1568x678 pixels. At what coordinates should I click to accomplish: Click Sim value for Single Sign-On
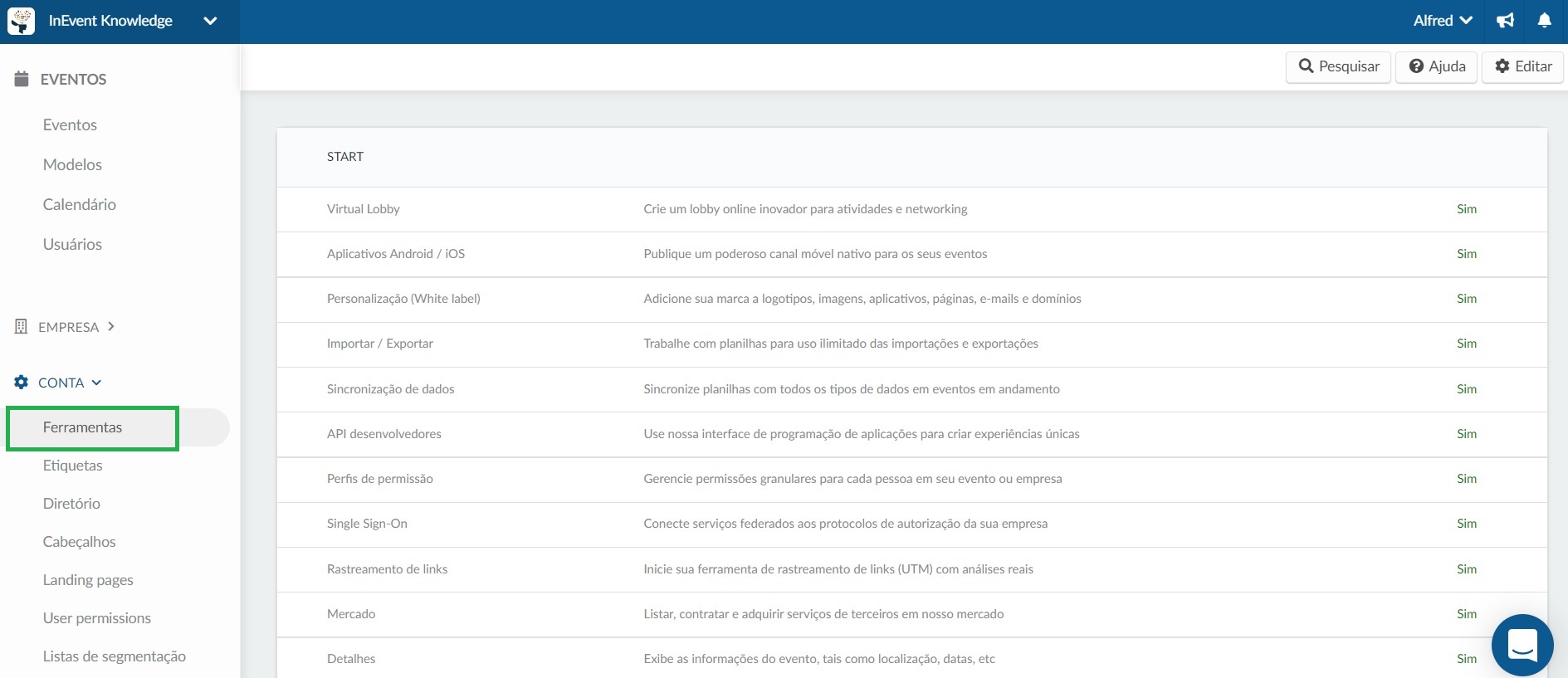pyautogui.click(x=1467, y=524)
